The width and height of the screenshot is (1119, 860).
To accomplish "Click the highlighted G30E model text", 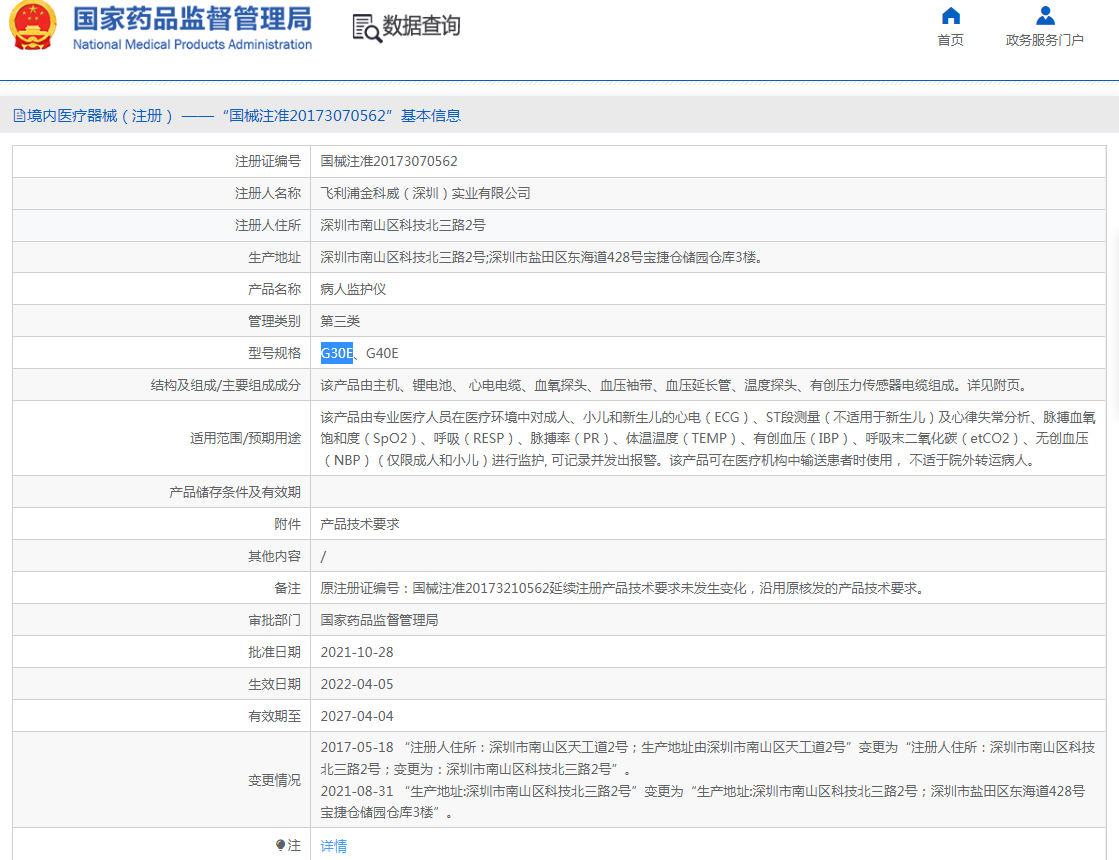I will point(337,353).
